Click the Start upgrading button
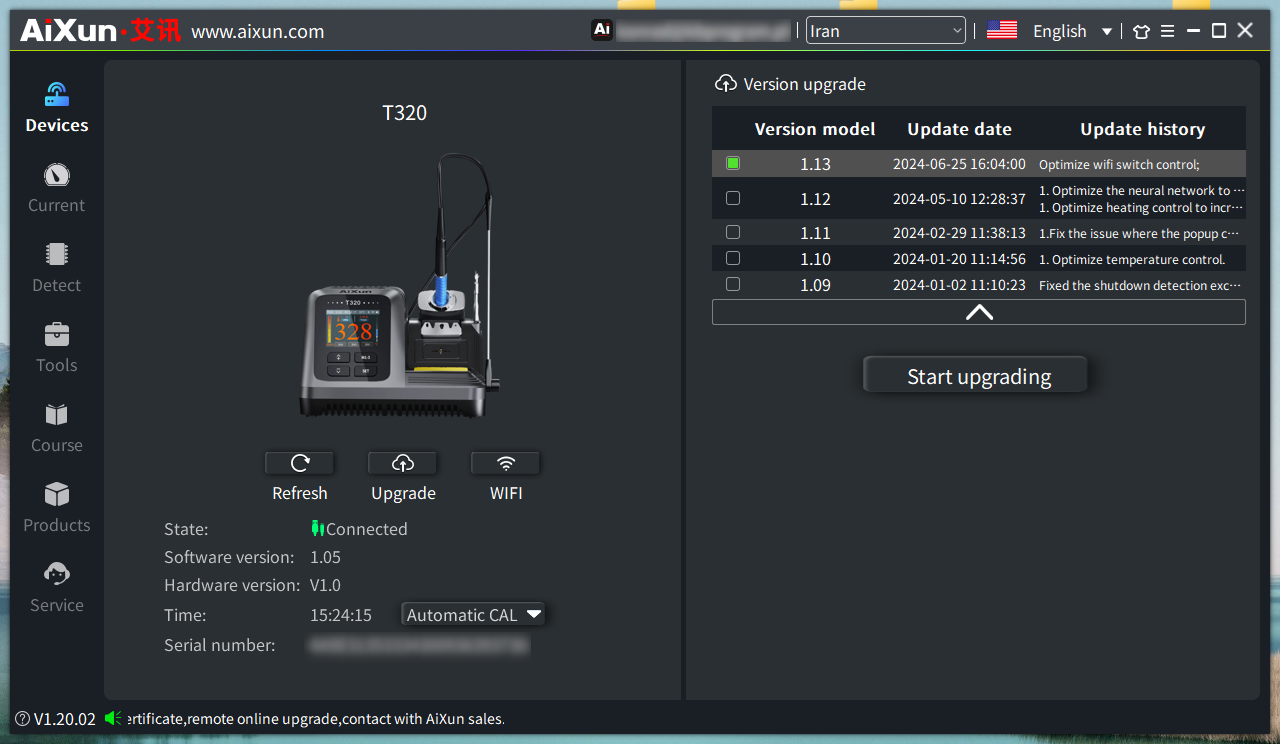The image size is (1280, 744). click(975, 376)
